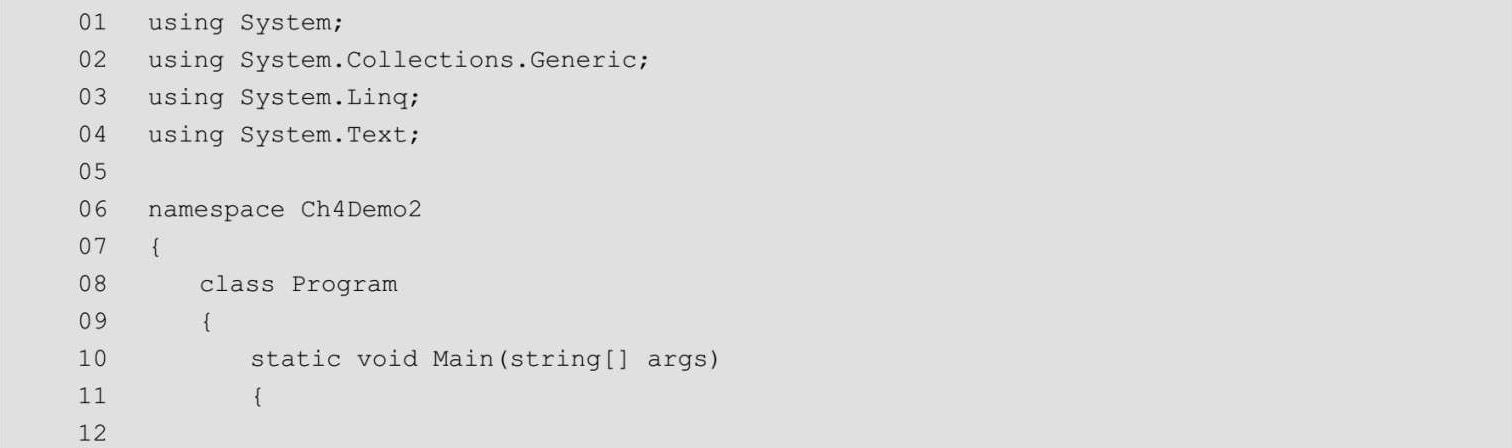Click the class keyword

(x=236, y=285)
